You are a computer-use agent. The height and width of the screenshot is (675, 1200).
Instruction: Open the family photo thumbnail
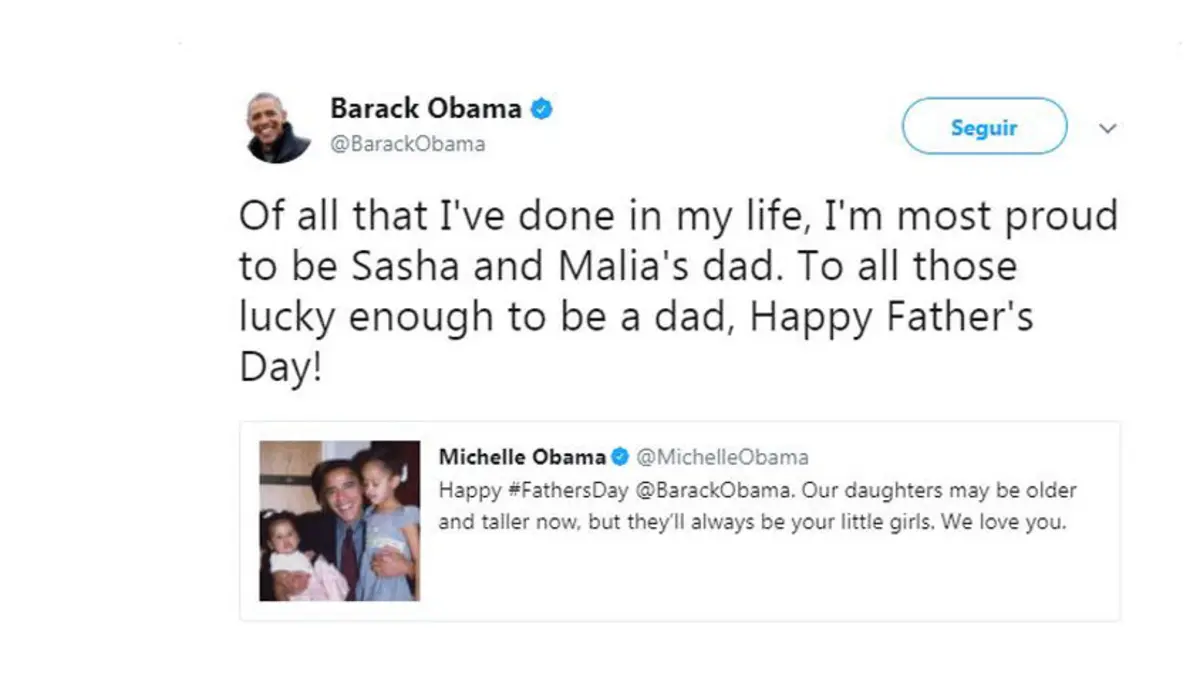pos(340,521)
